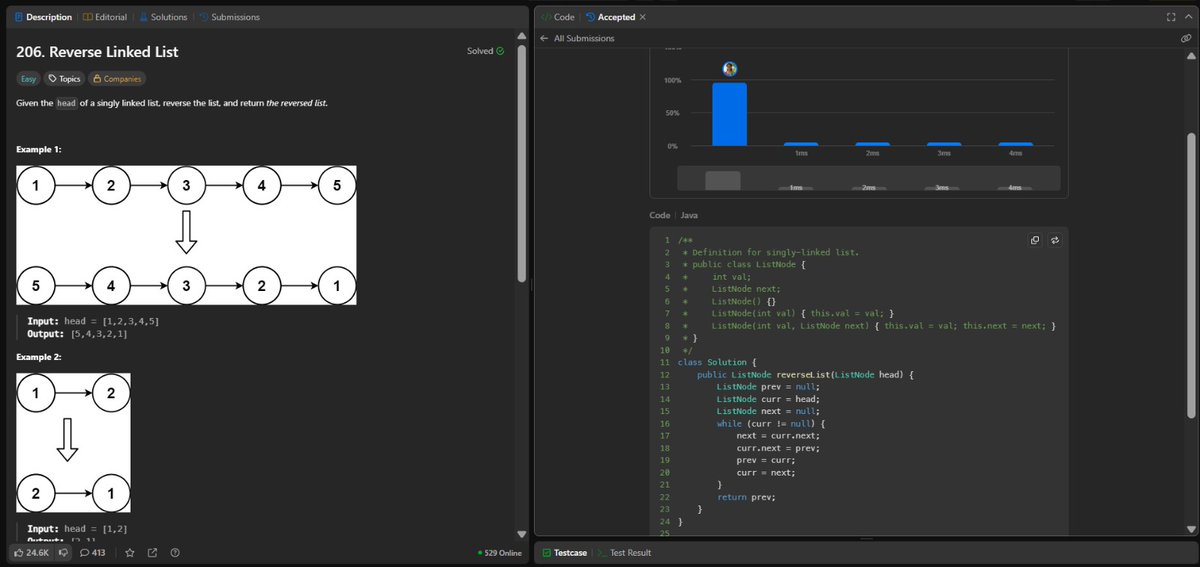Viewport: 1200px width, 567px height.
Task: Click the submission panel scroll-up arrow
Action: coord(1190,56)
